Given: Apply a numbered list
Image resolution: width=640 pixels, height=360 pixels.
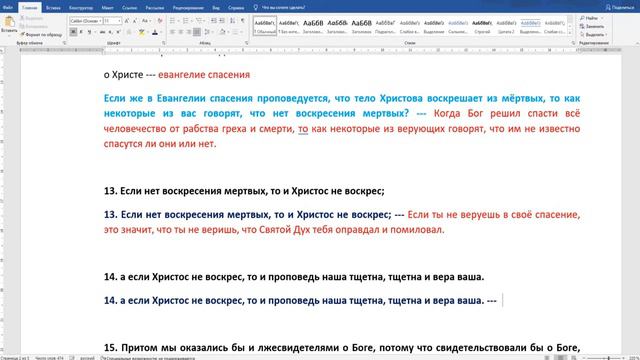Looking at the screenshot, I should [x=187, y=20].
